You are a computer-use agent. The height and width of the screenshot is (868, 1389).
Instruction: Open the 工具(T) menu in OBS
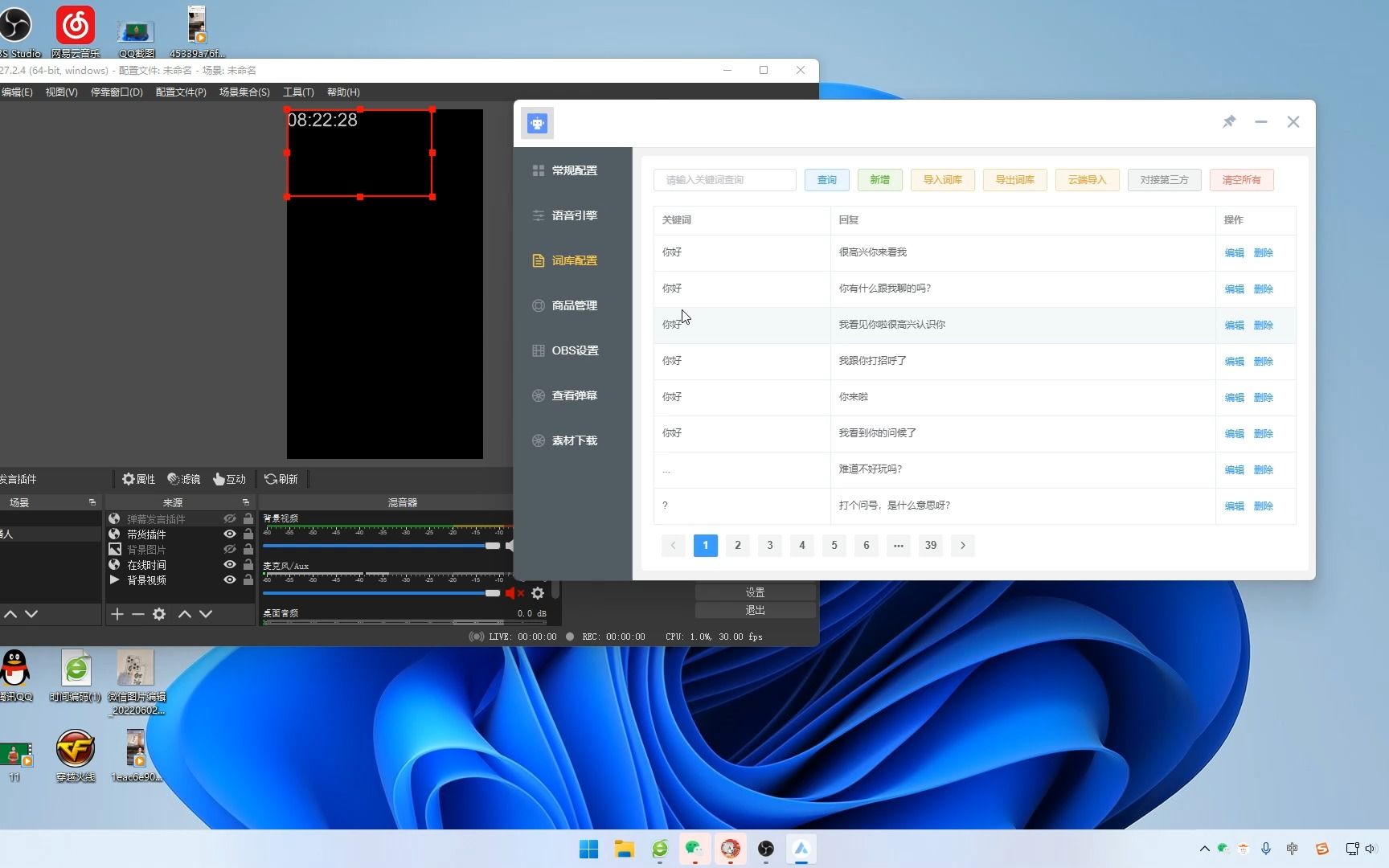[x=298, y=92]
